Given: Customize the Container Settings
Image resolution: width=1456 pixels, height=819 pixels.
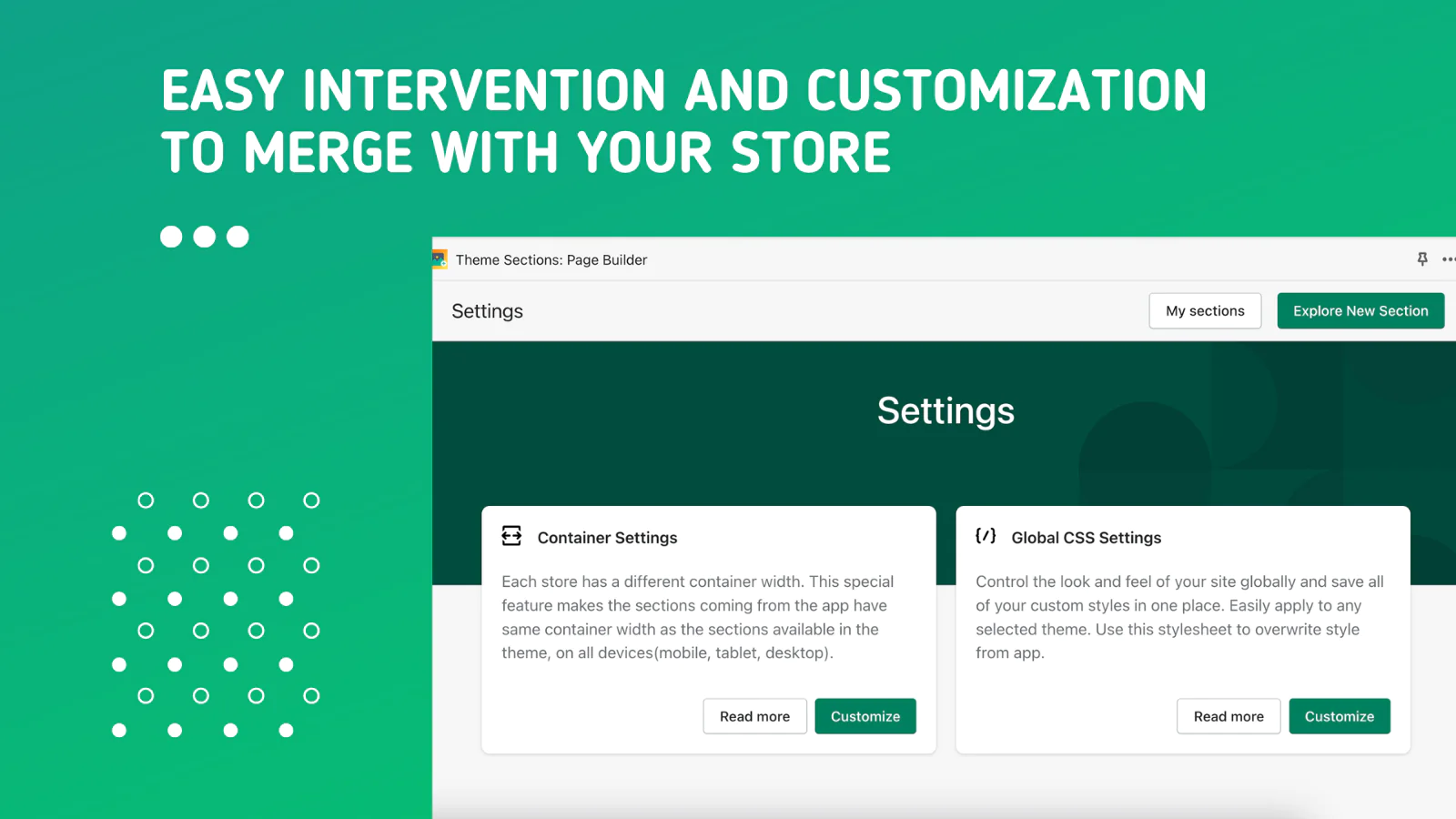Looking at the screenshot, I should tap(864, 716).
